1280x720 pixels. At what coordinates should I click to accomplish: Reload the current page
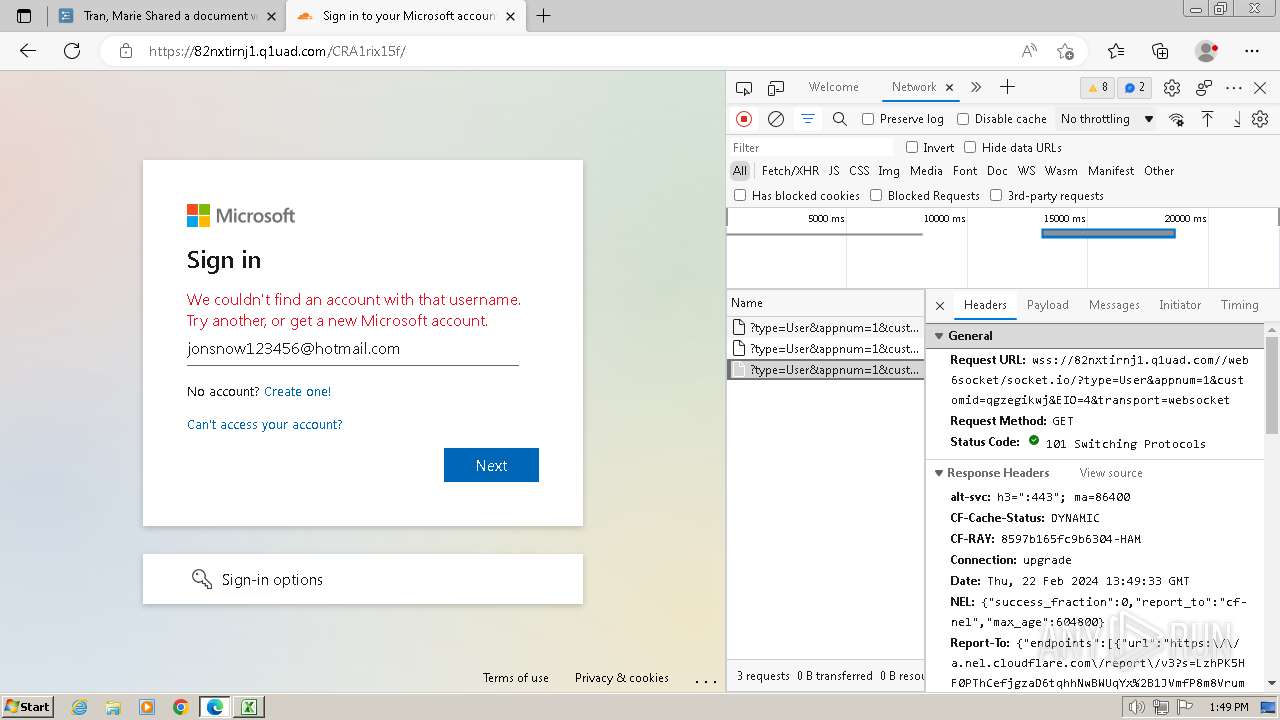72,51
